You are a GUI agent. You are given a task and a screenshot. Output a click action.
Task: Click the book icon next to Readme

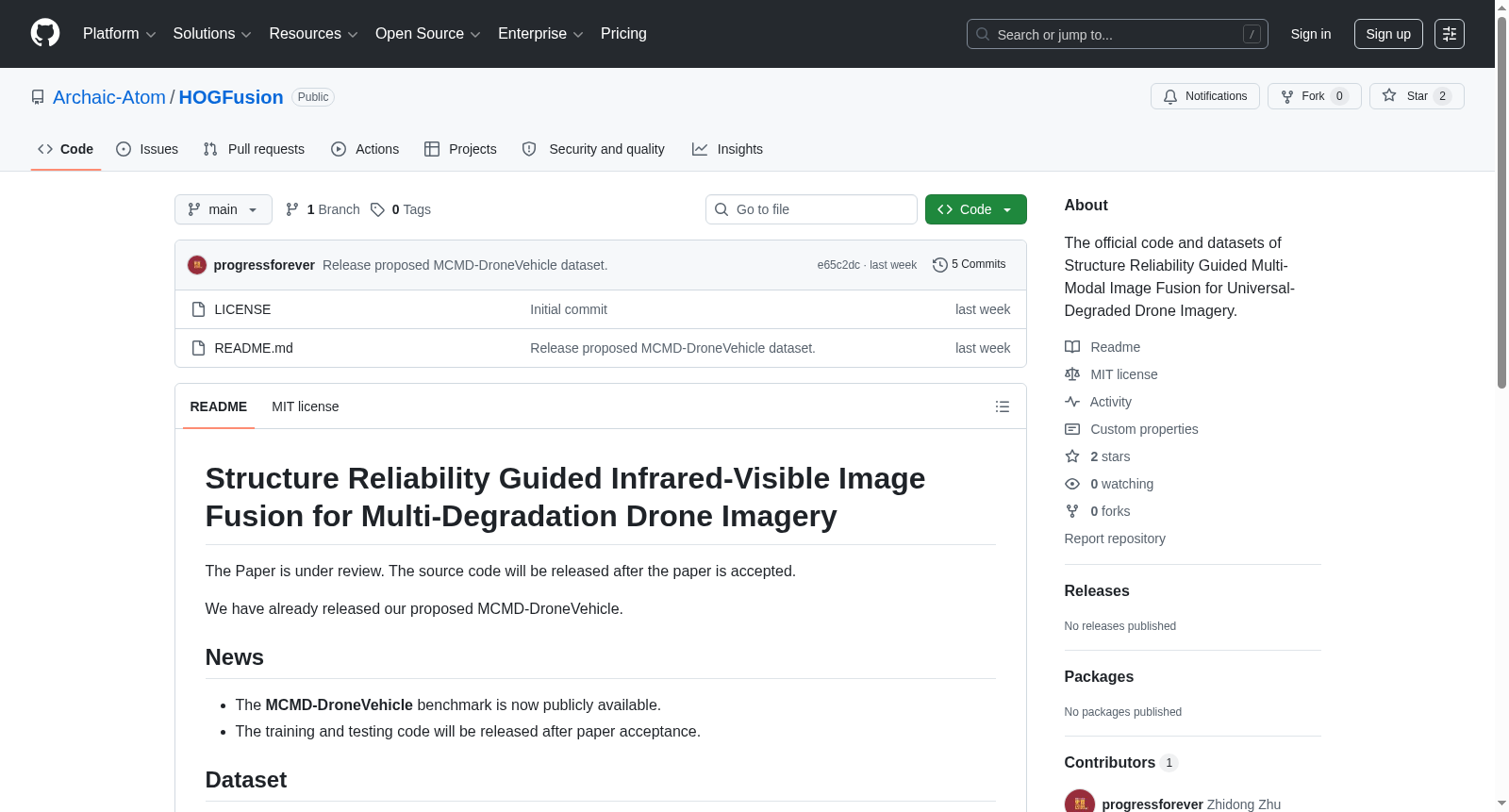coord(1072,347)
